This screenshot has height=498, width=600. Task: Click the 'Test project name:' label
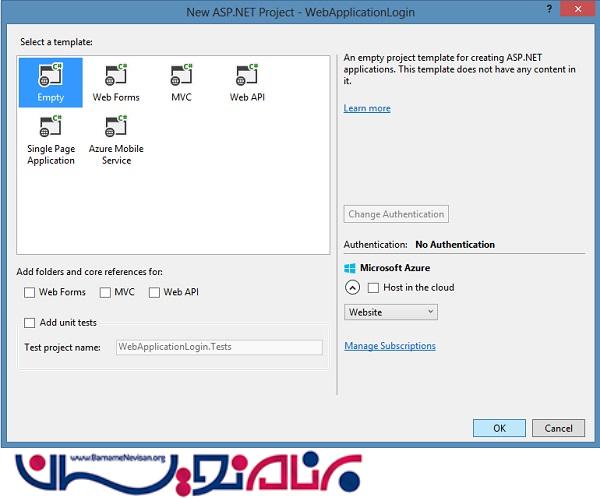pyautogui.click(x=62, y=348)
